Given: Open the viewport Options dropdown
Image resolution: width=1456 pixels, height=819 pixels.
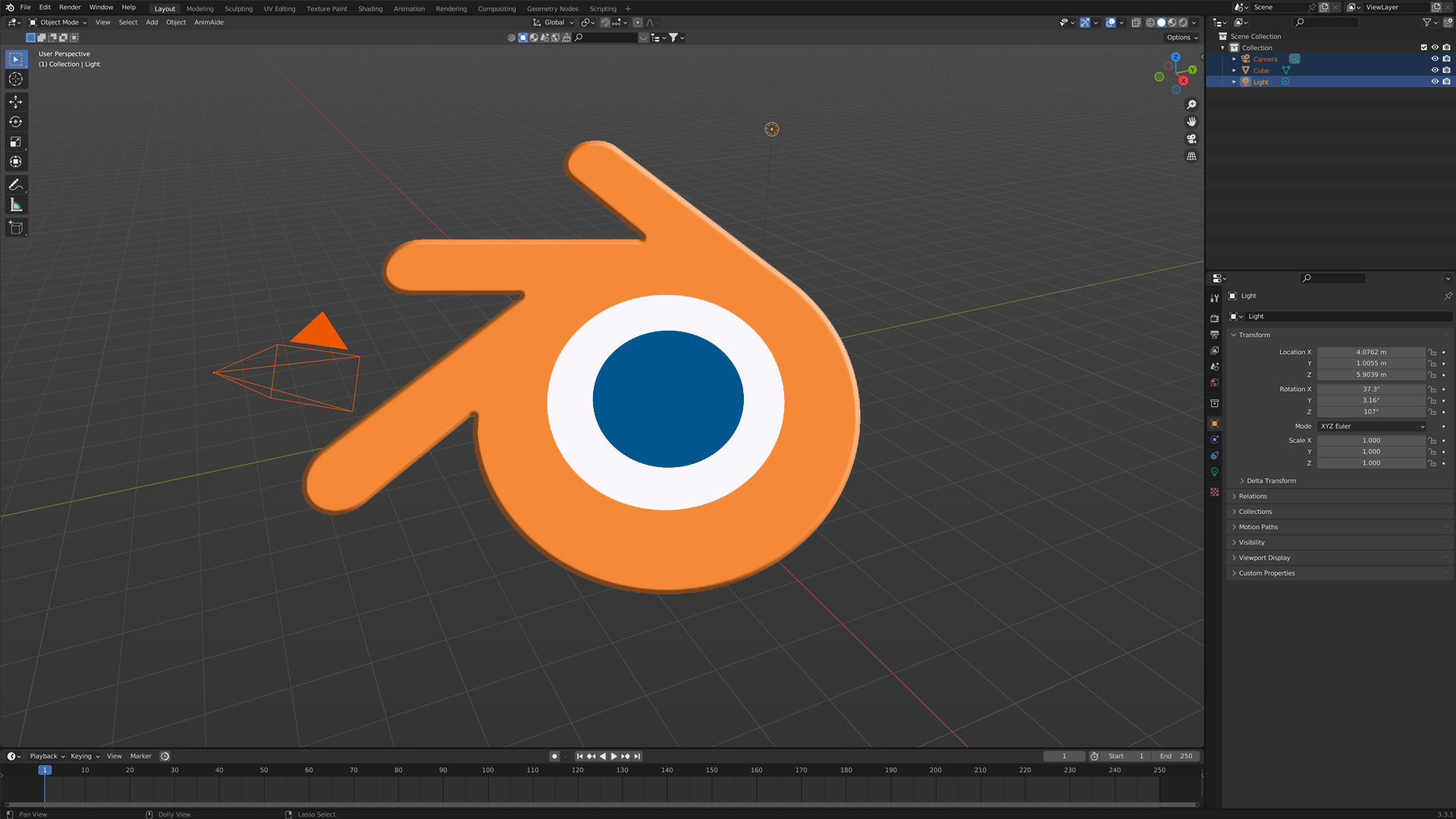Looking at the screenshot, I should (x=1182, y=37).
